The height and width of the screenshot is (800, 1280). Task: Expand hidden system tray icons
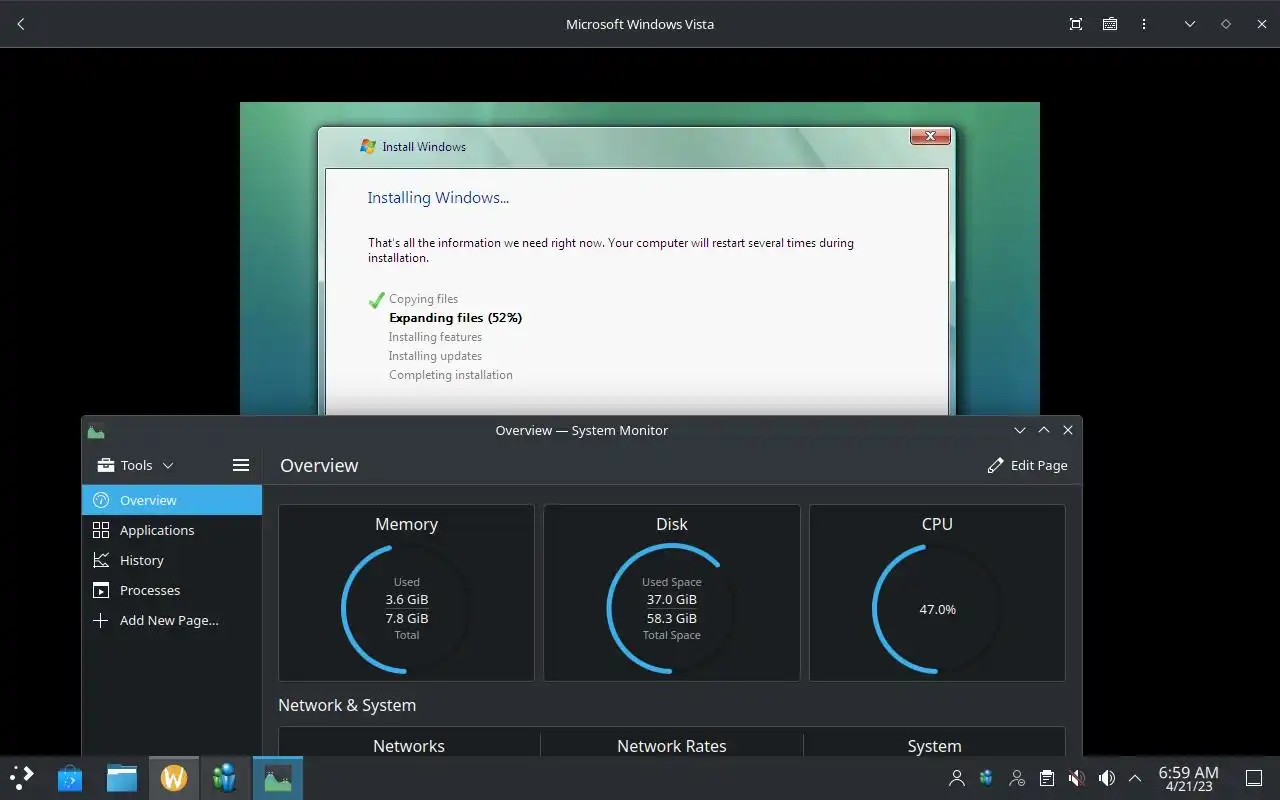pyautogui.click(x=1135, y=778)
